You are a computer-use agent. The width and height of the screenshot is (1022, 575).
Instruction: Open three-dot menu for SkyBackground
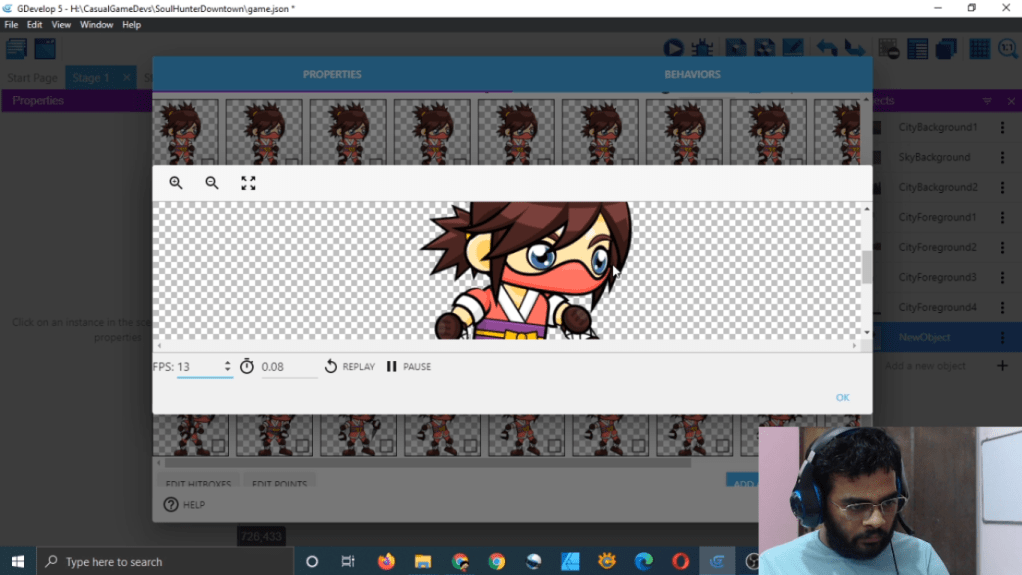point(1002,157)
